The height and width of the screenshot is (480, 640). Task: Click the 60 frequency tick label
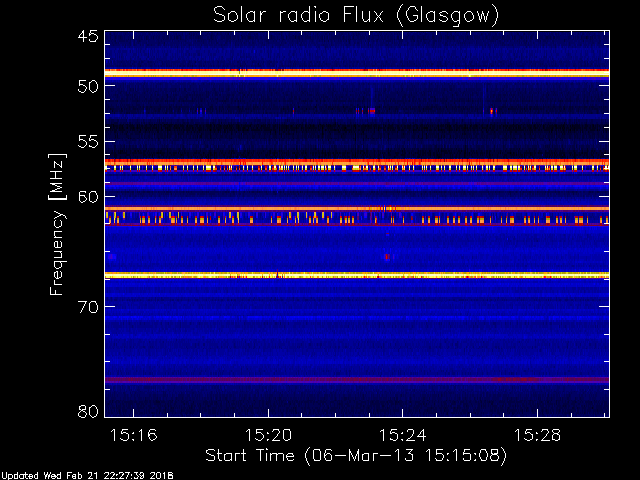pyautogui.click(x=88, y=197)
